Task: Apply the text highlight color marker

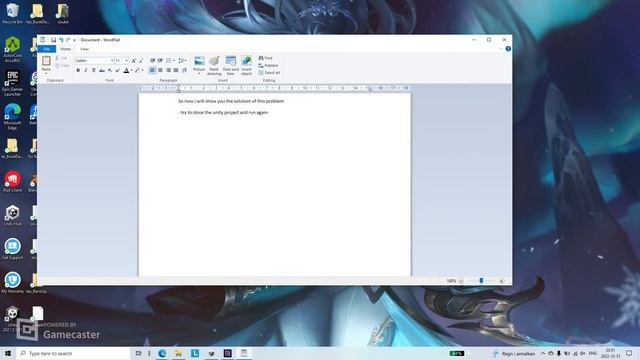Action: click(x=138, y=70)
